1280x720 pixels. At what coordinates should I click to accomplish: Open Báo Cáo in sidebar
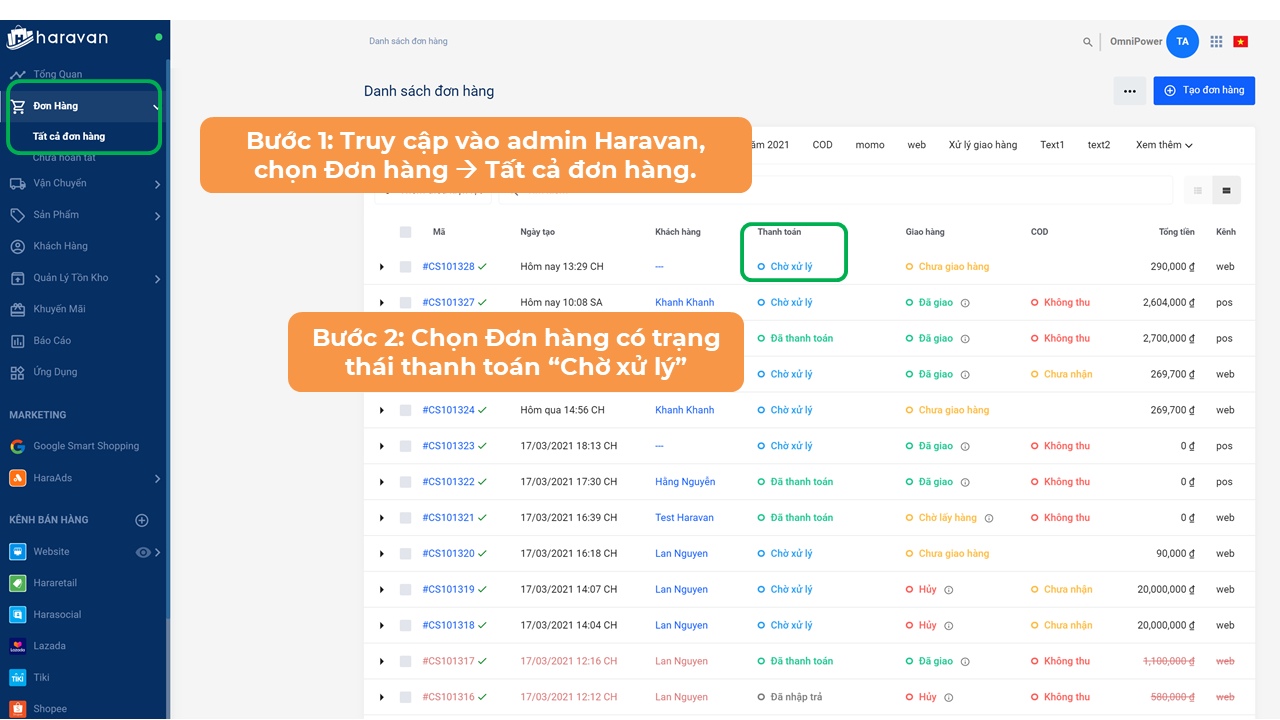[x=55, y=341]
